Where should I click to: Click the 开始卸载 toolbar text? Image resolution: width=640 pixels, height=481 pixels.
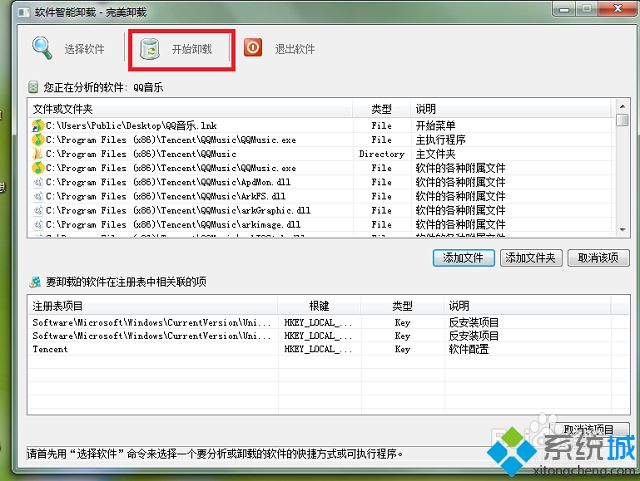(192, 49)
